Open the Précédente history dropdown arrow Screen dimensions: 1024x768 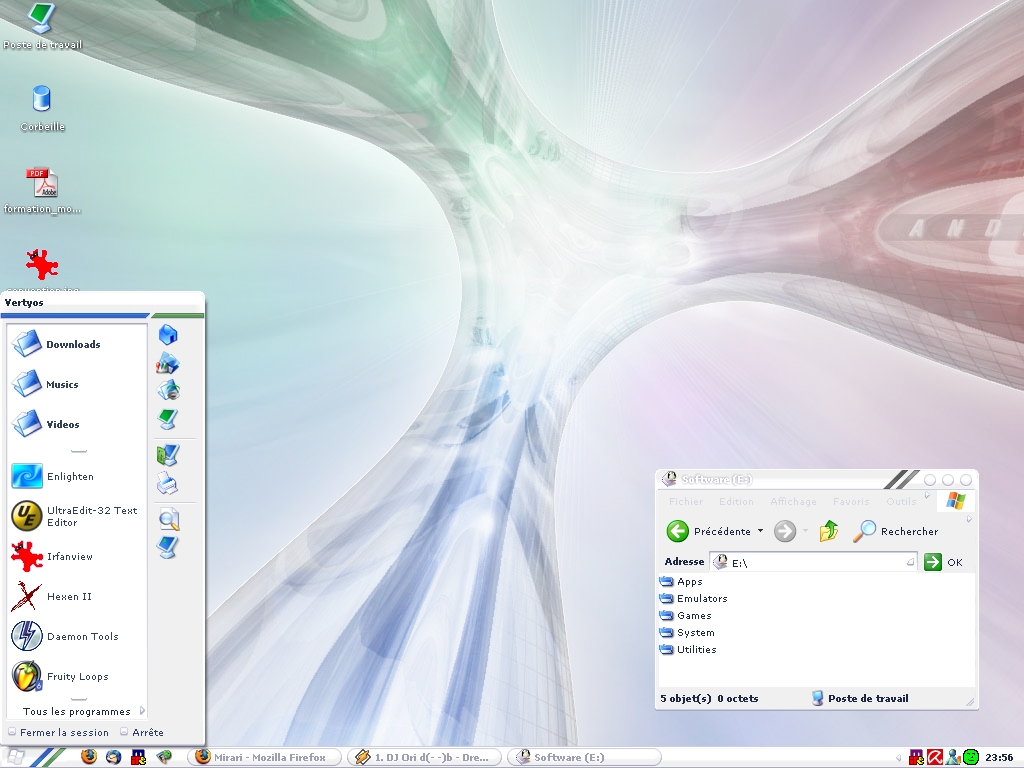[x=760, y=531]
